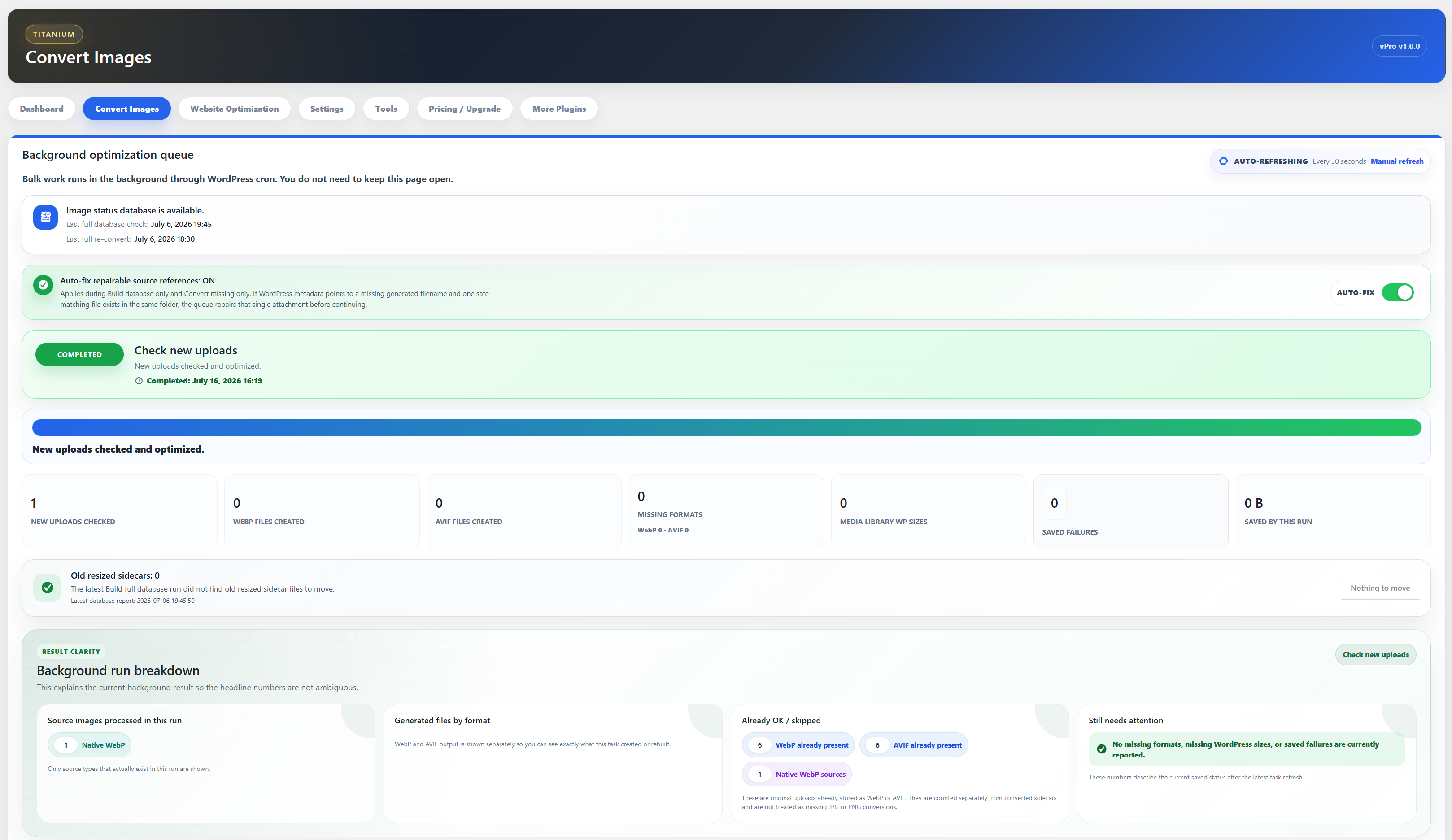Click the full gradient progress bar
The image size is (1452, 840).
tap(727, 427)
